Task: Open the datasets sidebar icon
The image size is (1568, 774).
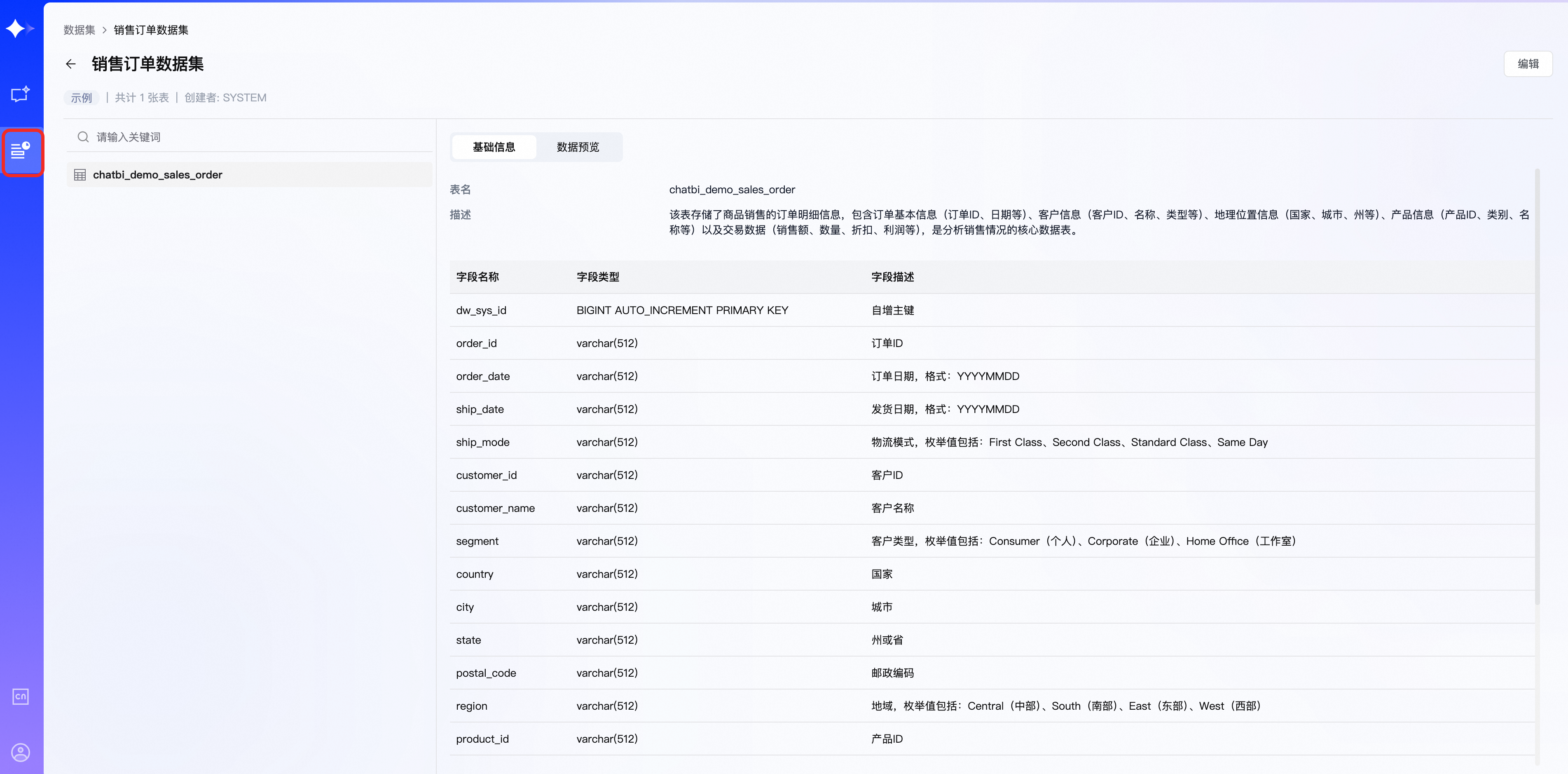Action: pyautogui.click(x=21, y=150)
